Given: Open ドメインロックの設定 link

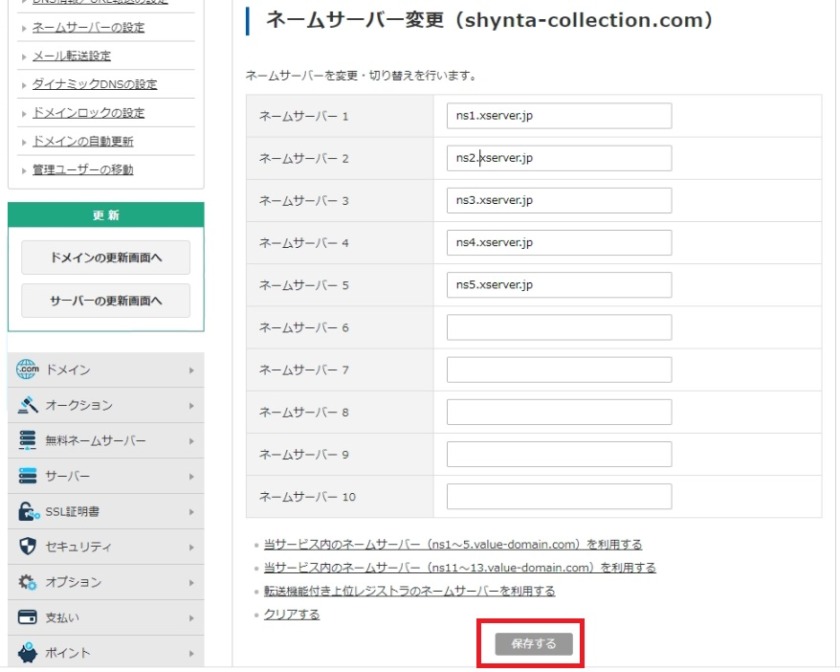Looking at the screenshot, I should tap(88, 113).
